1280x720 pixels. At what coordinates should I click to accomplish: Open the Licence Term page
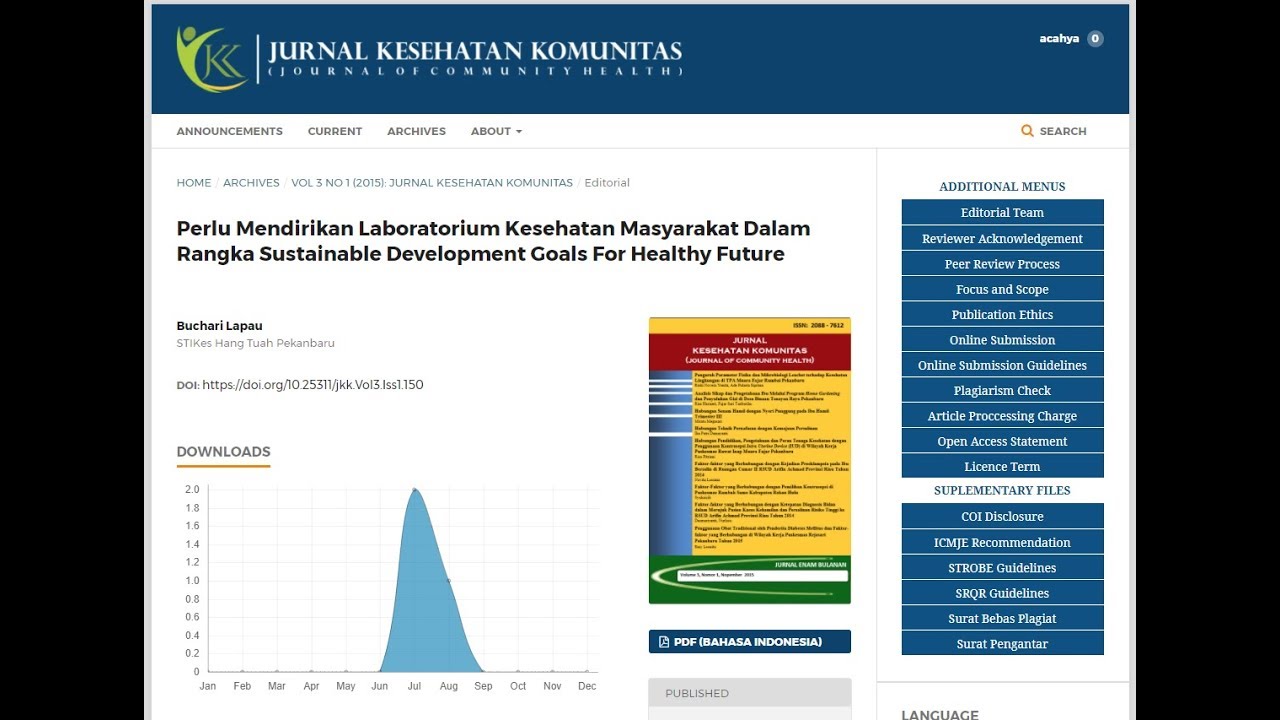[x=1003, y=466]
